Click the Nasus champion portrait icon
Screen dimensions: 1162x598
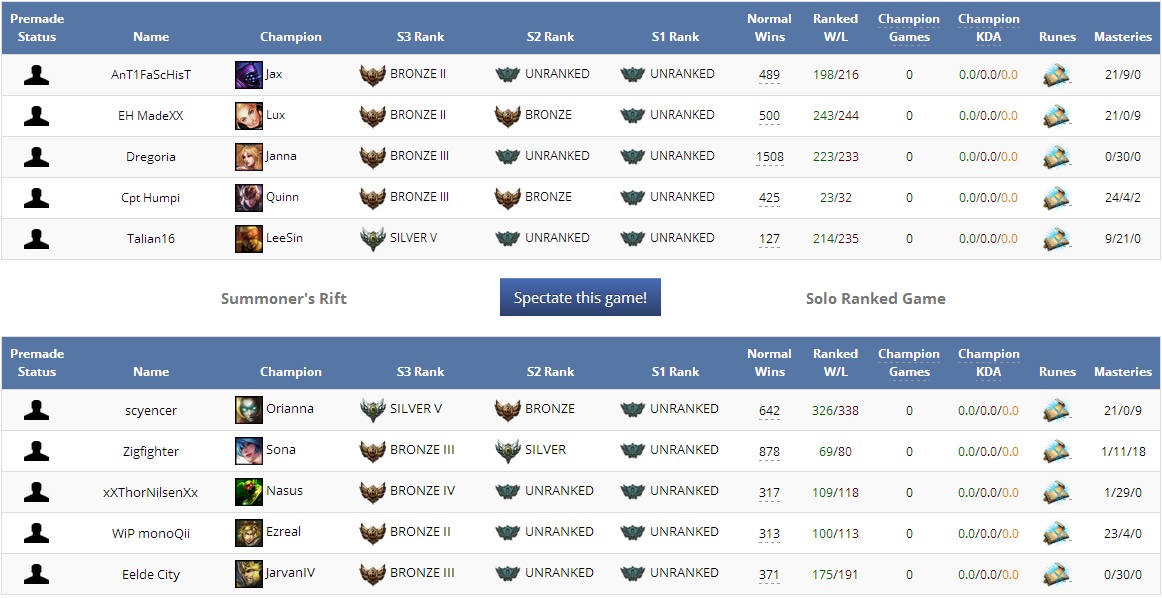point(249,492)
